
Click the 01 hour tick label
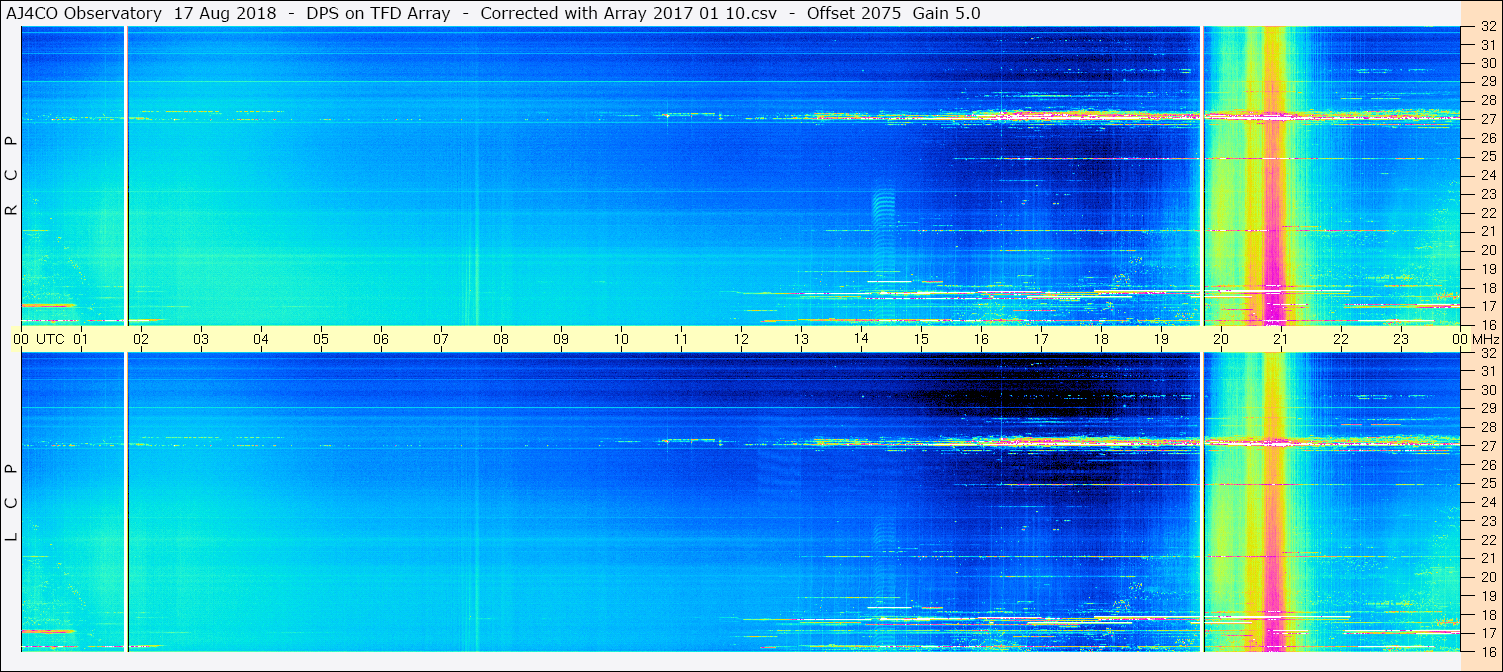81,339
